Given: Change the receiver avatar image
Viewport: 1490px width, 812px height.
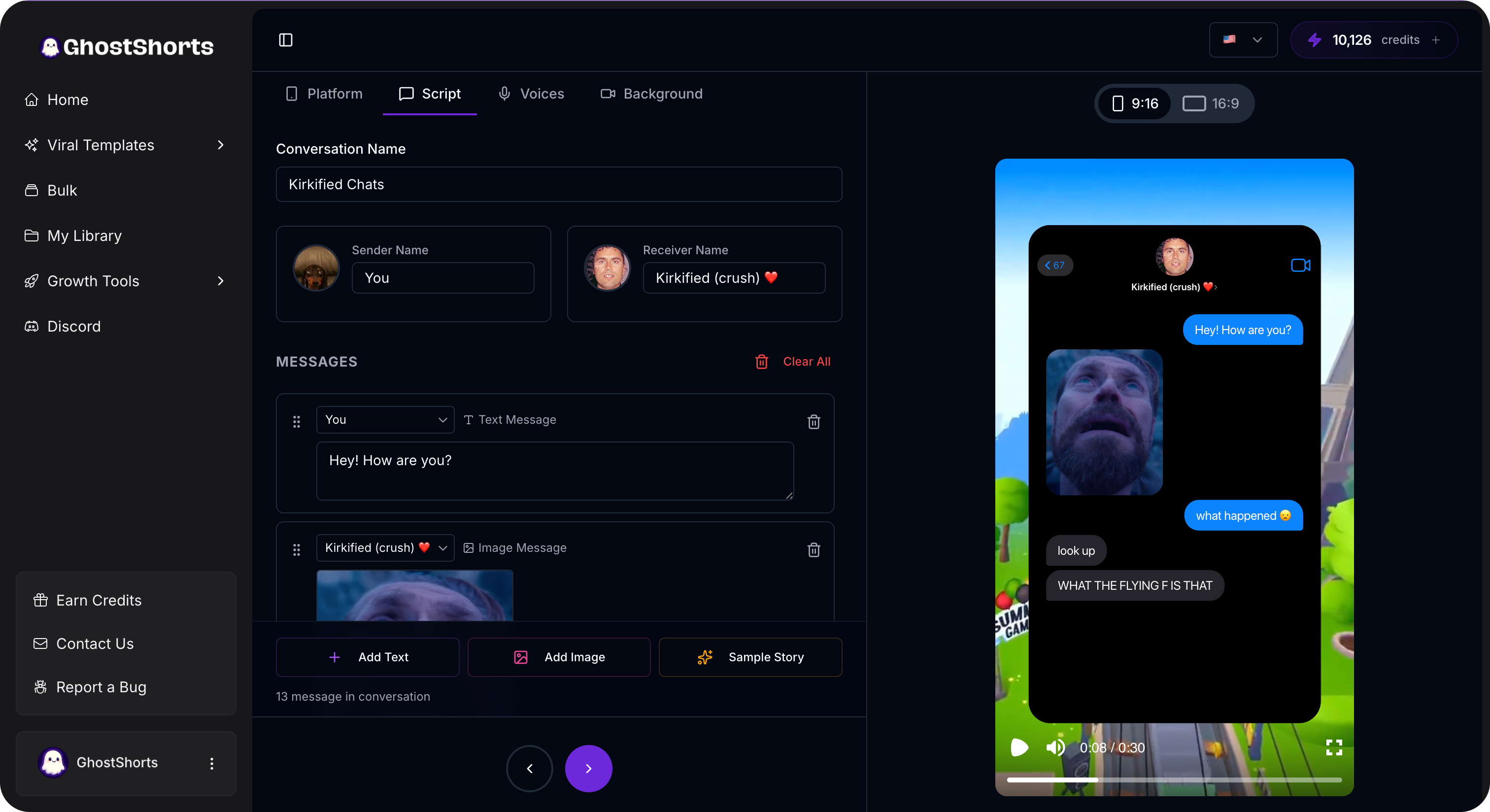Looking at the screenshot, I should click(x=608, y=268).
